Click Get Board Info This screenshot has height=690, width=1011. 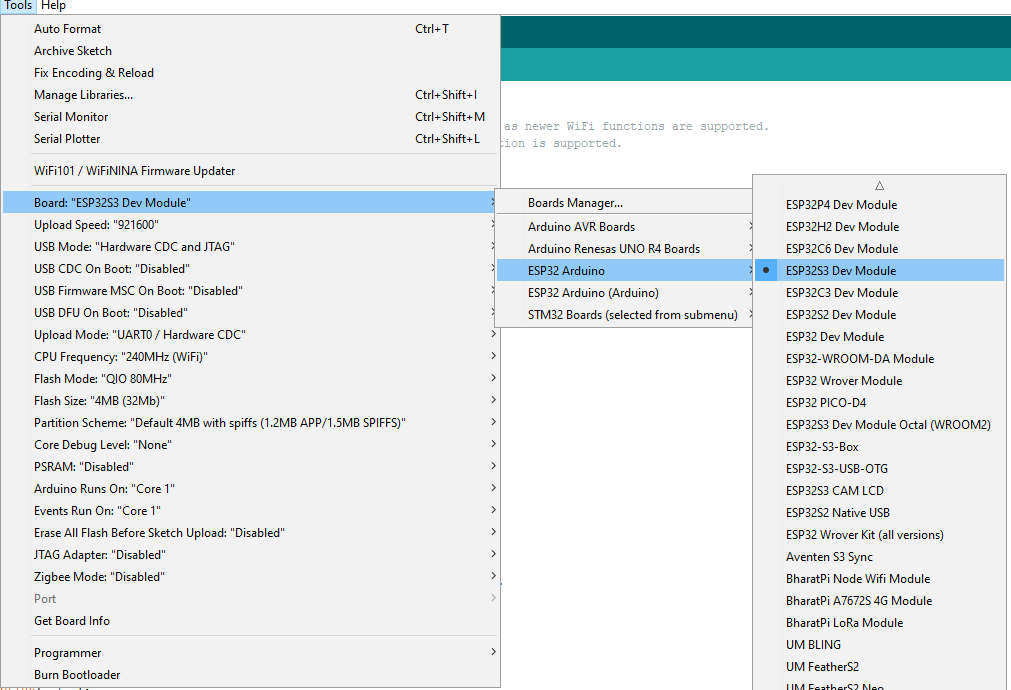[72, 621]
